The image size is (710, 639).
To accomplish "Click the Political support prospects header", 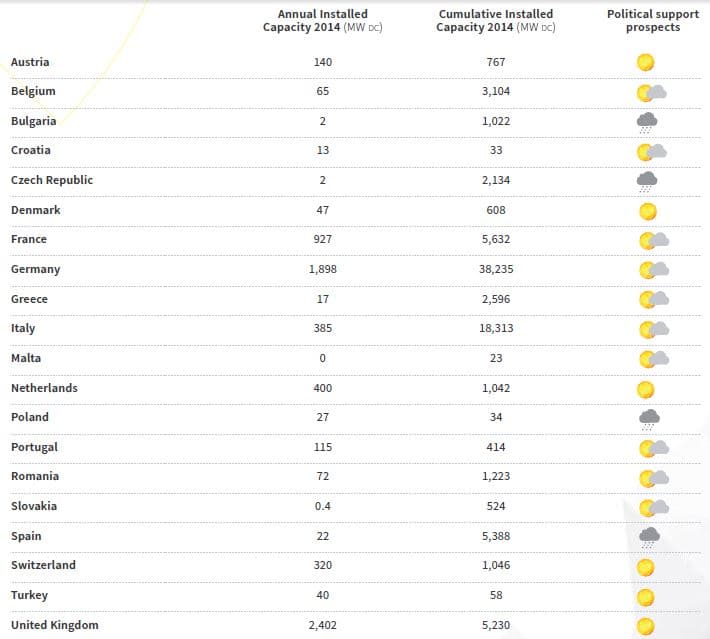I will 652,21.
